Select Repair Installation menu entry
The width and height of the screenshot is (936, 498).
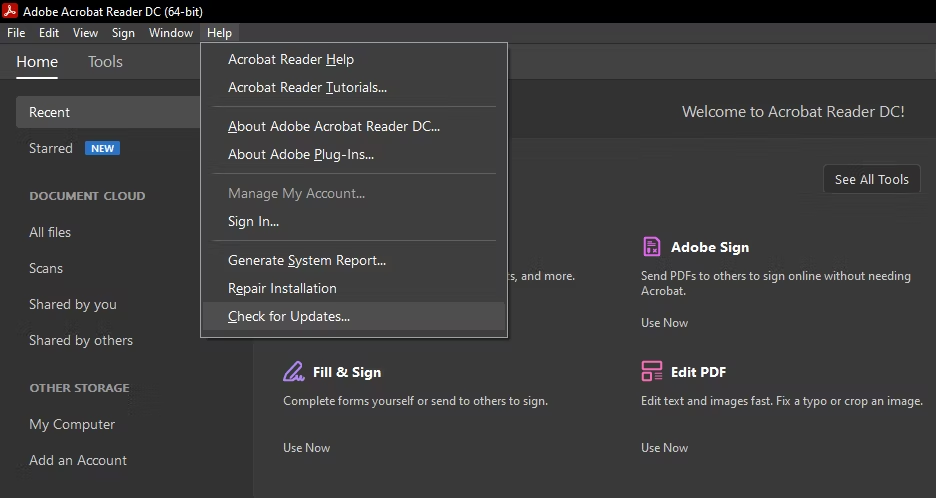click(282, 288)
